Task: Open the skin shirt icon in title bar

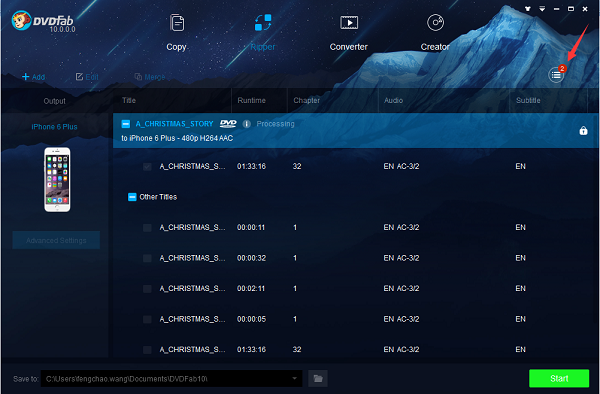Action: pyautogui.click(x=528, y=8)
